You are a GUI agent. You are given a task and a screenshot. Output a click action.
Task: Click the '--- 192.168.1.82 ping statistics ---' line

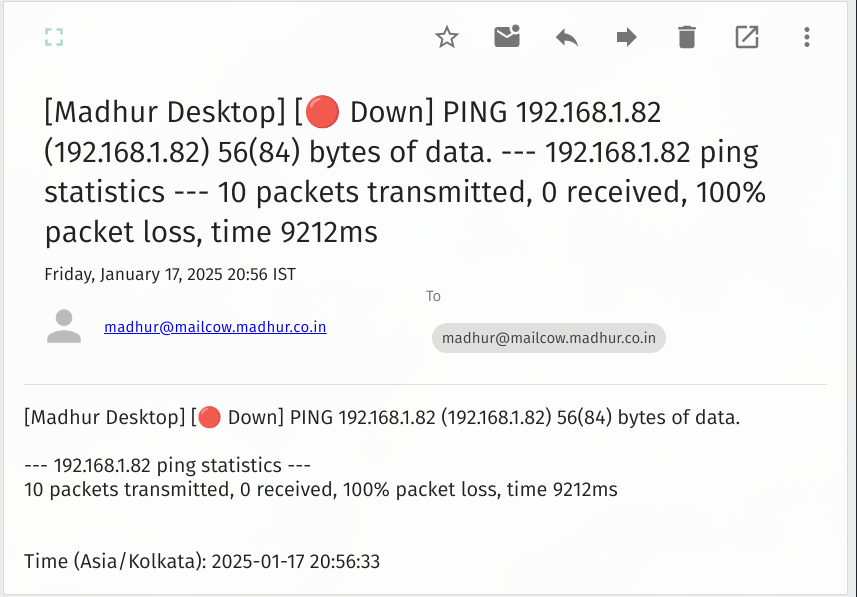pos(167,465)
